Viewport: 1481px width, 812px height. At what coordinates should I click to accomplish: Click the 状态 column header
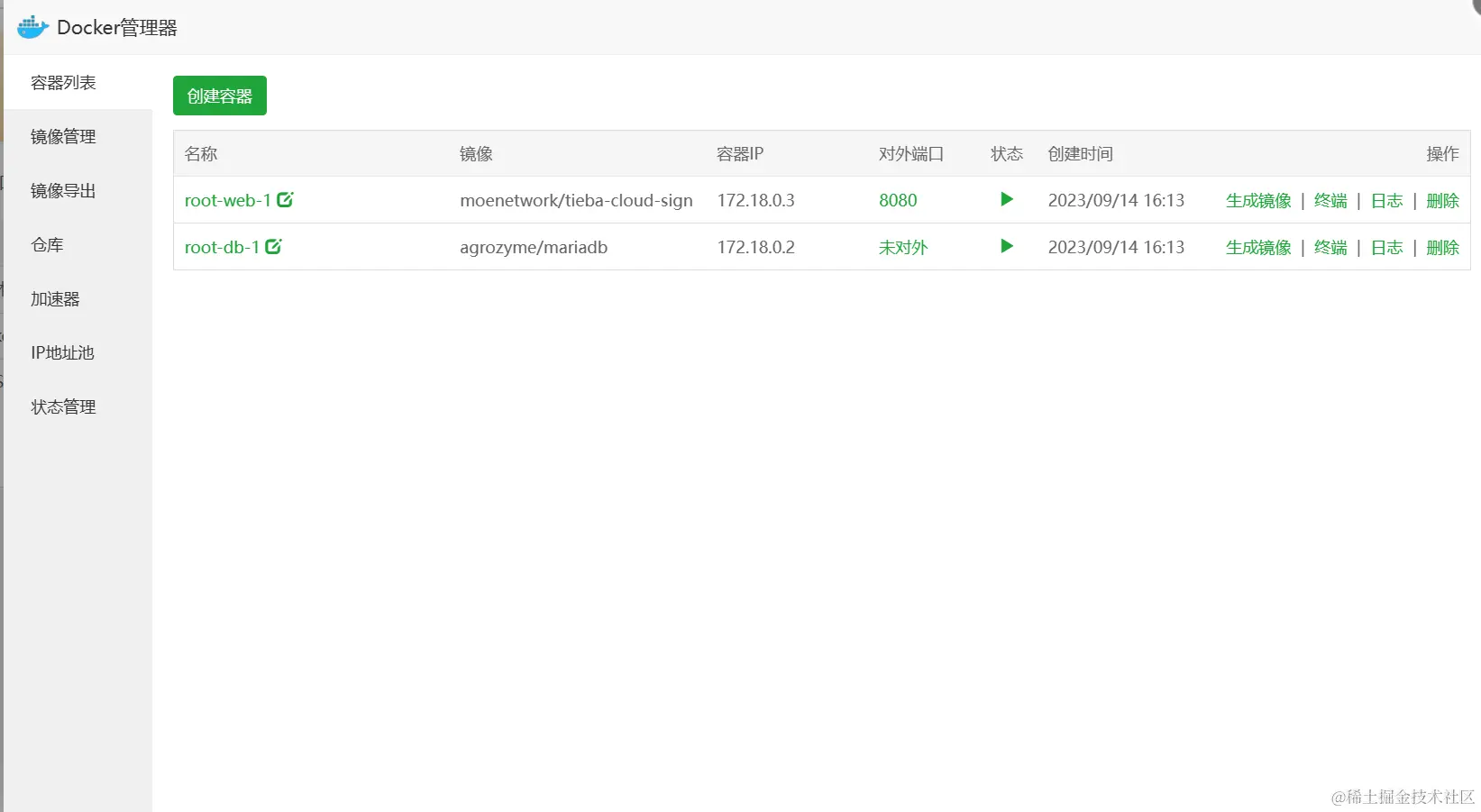point(1007,154)
